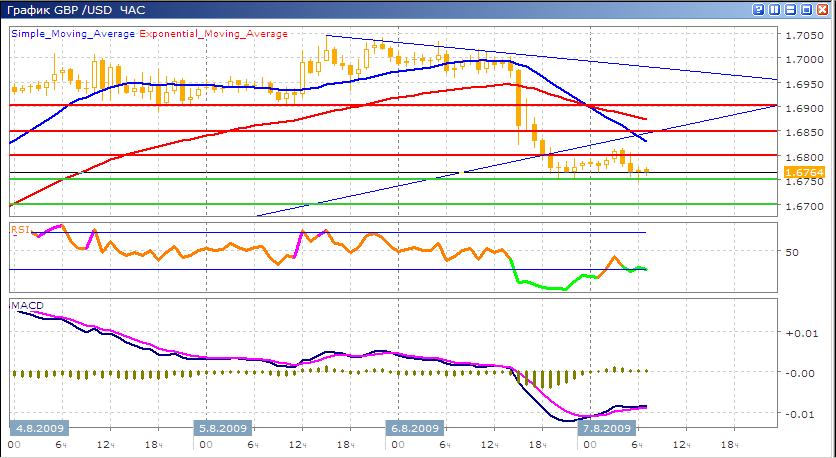Select the MACD indicator label
The height and width of the screenshot is (458, 836).
pos(24,303)
